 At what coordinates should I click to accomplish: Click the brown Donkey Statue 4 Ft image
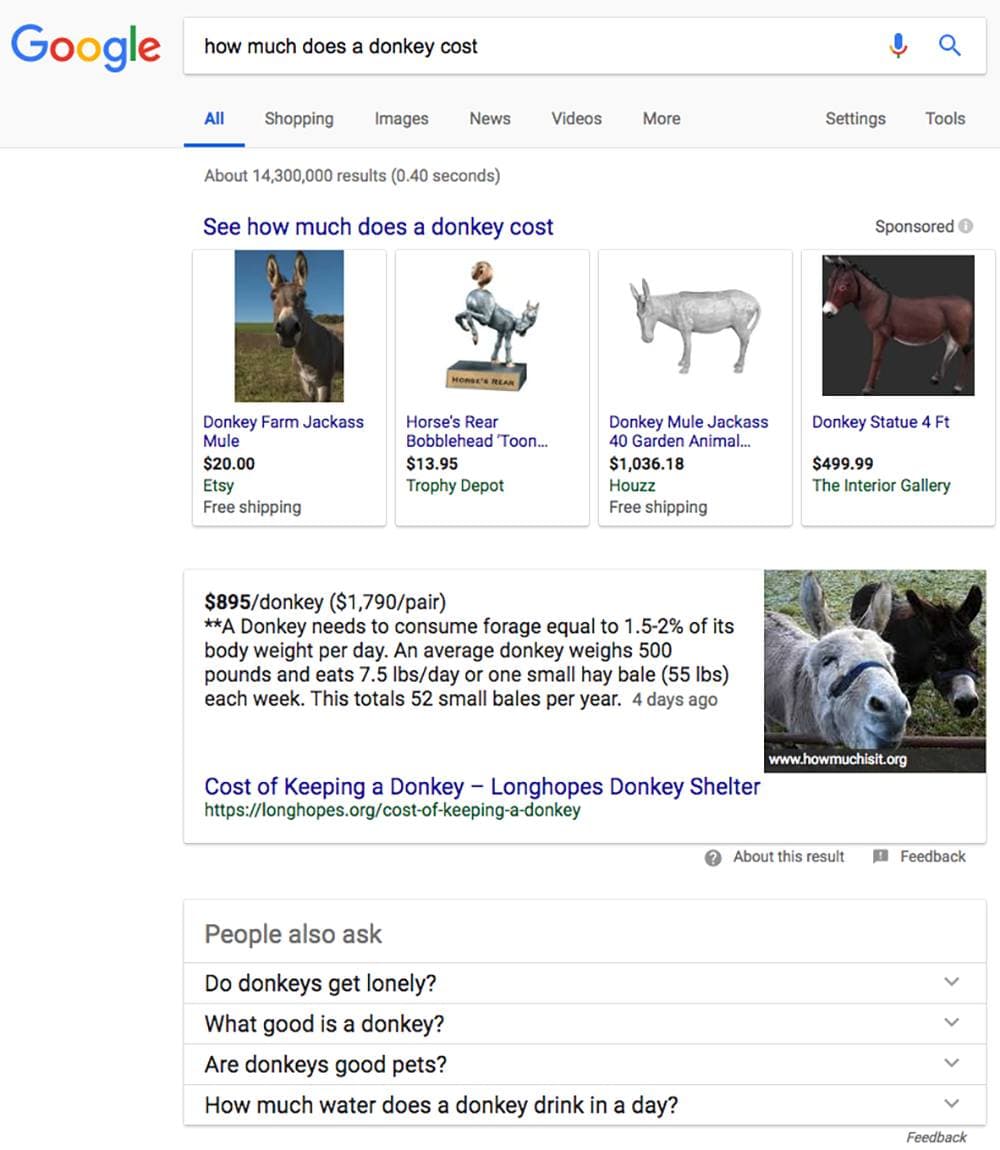(898, 326)
